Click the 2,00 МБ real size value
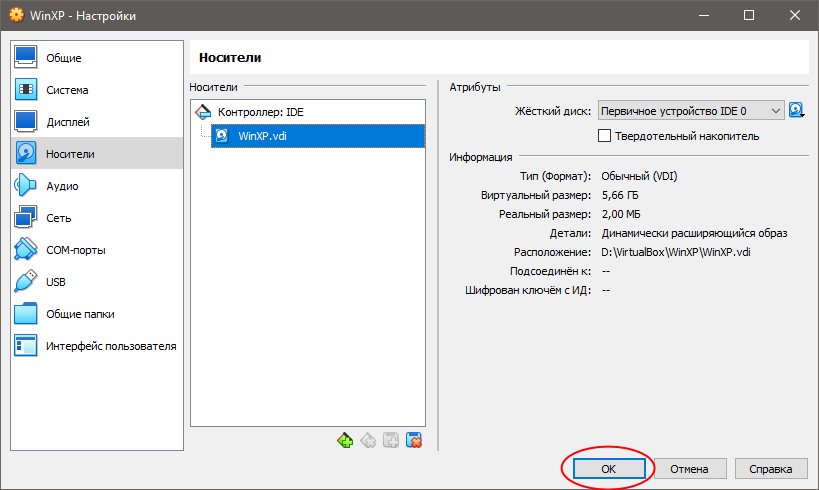Image resolution: width=819 pixels, height=490 pixels. 621,214
